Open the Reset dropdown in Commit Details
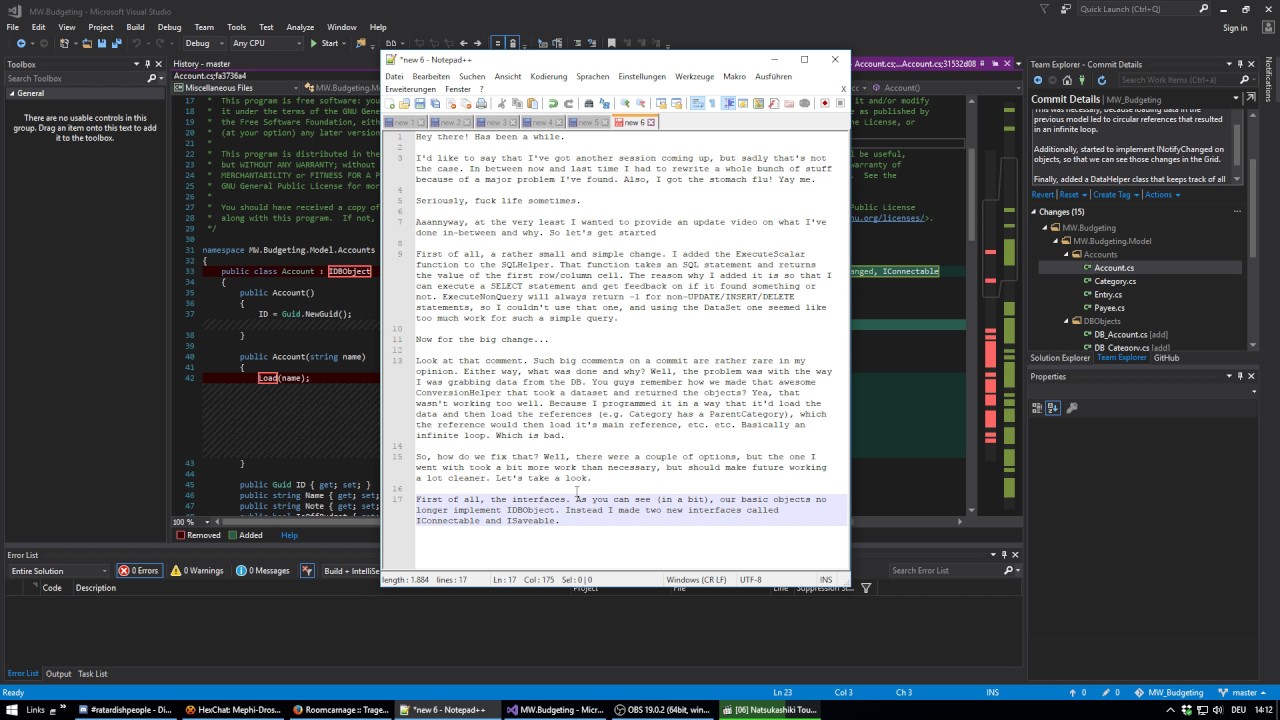Image resolution: width=1280 pixels, height=720 pixels. coord(1072,194)
